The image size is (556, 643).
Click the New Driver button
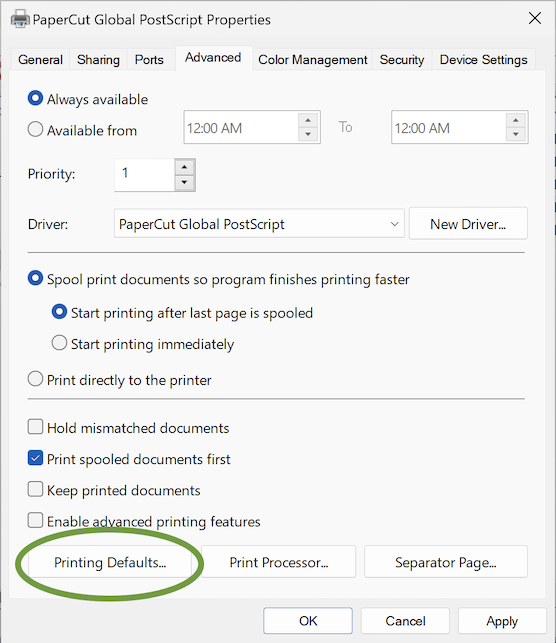[x=468, y=223]
